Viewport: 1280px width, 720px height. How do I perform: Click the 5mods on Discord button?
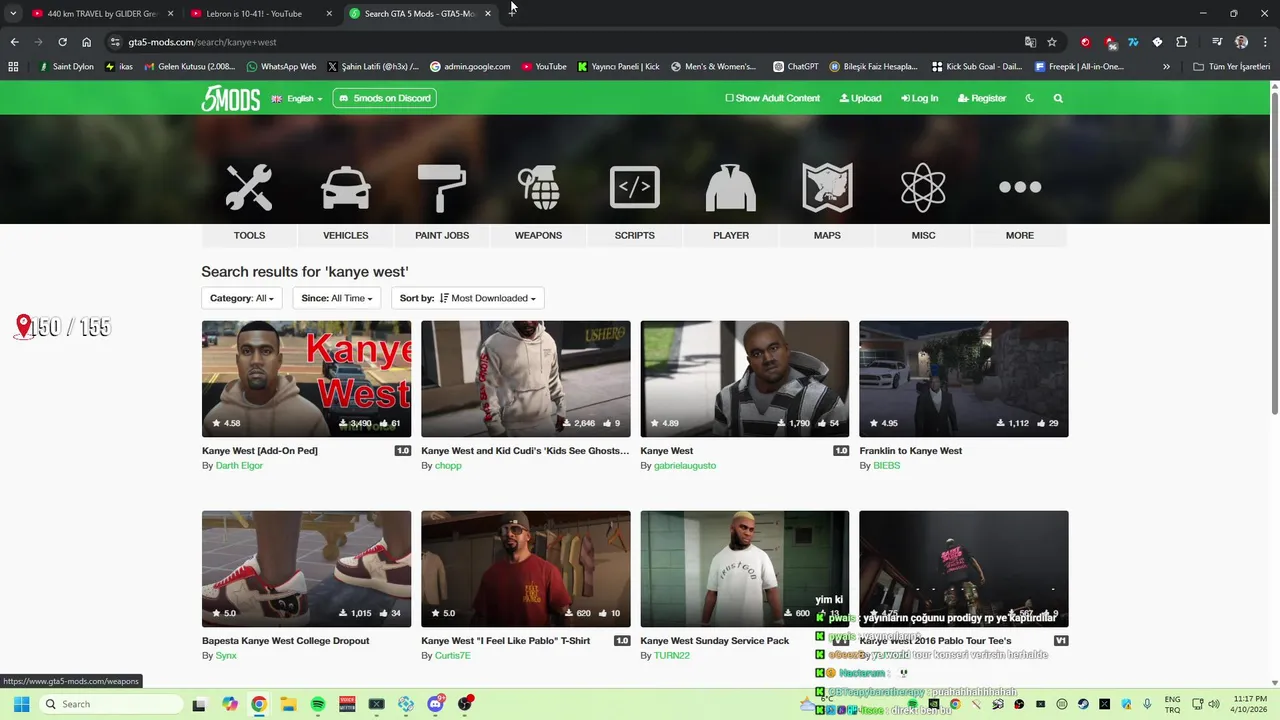385,98
